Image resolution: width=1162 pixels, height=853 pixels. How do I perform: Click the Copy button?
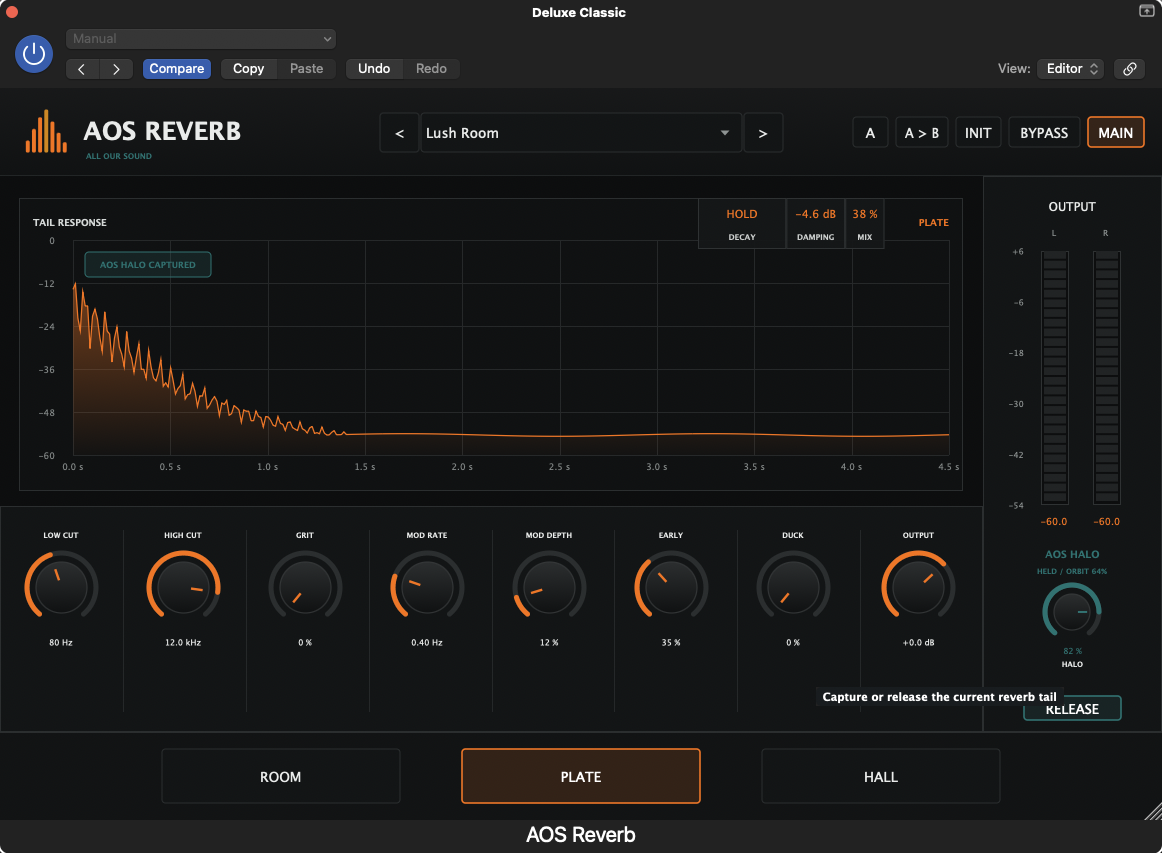pyautogui.click(x=248, y=69)
